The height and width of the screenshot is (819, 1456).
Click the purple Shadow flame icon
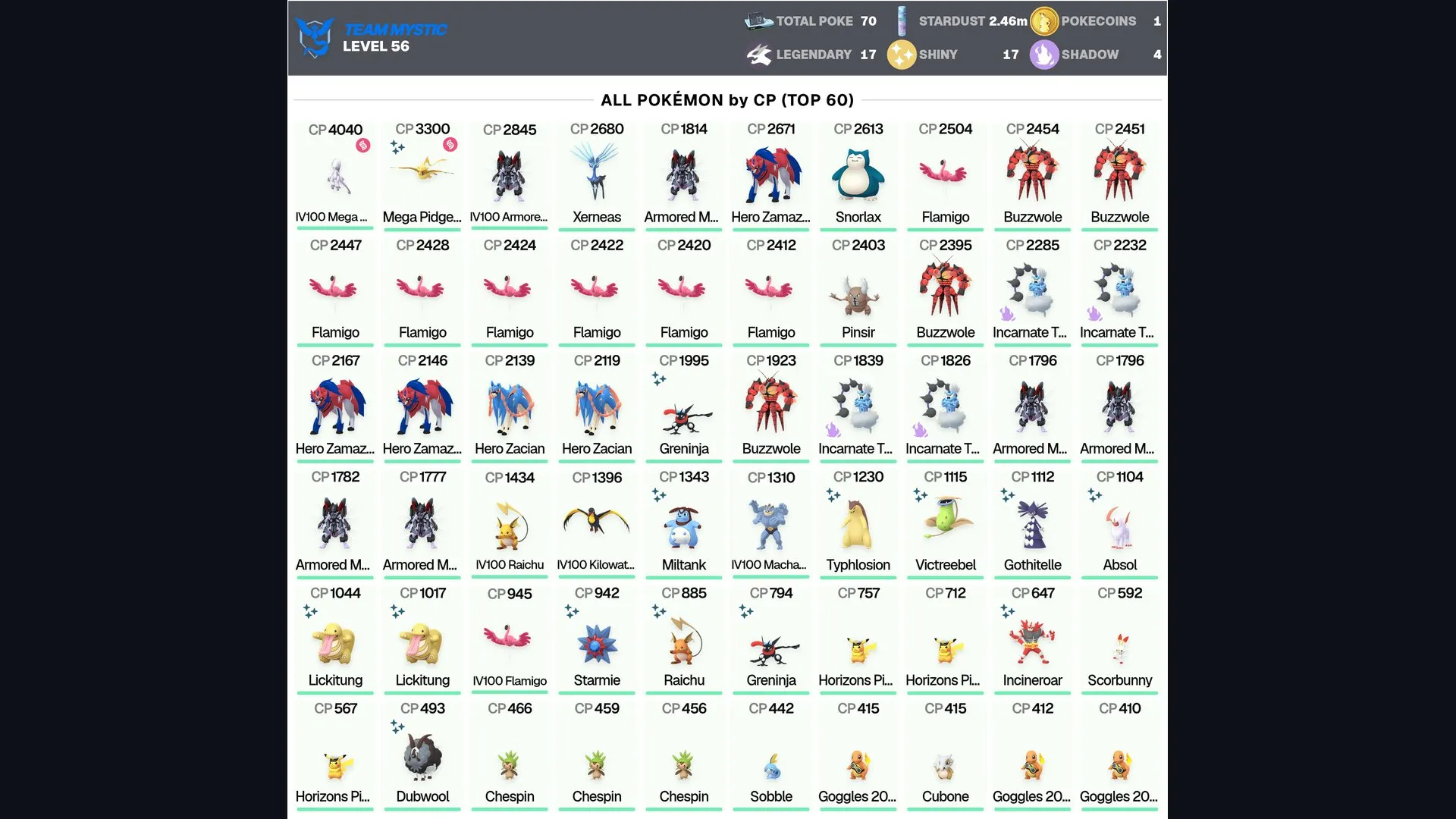click(x=1043, y=55)
